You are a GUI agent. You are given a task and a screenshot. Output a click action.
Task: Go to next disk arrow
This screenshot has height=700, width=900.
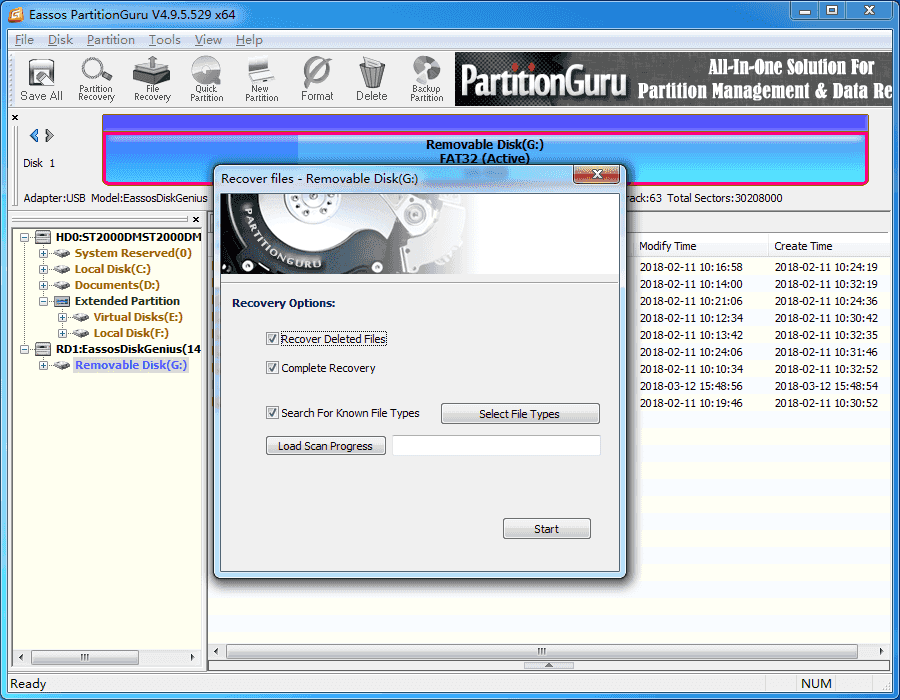coord(49,135)
